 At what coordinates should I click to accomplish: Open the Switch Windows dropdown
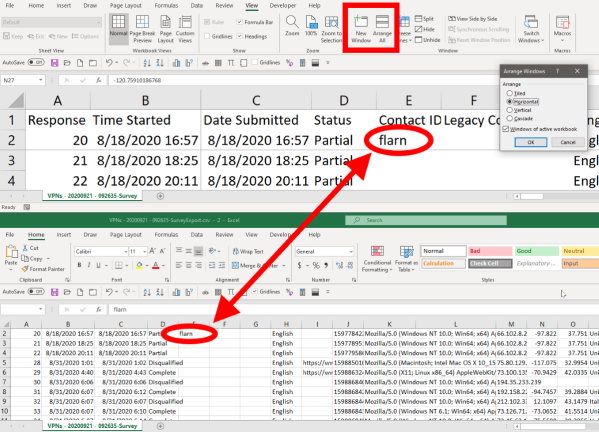click(x=531, y=29)
